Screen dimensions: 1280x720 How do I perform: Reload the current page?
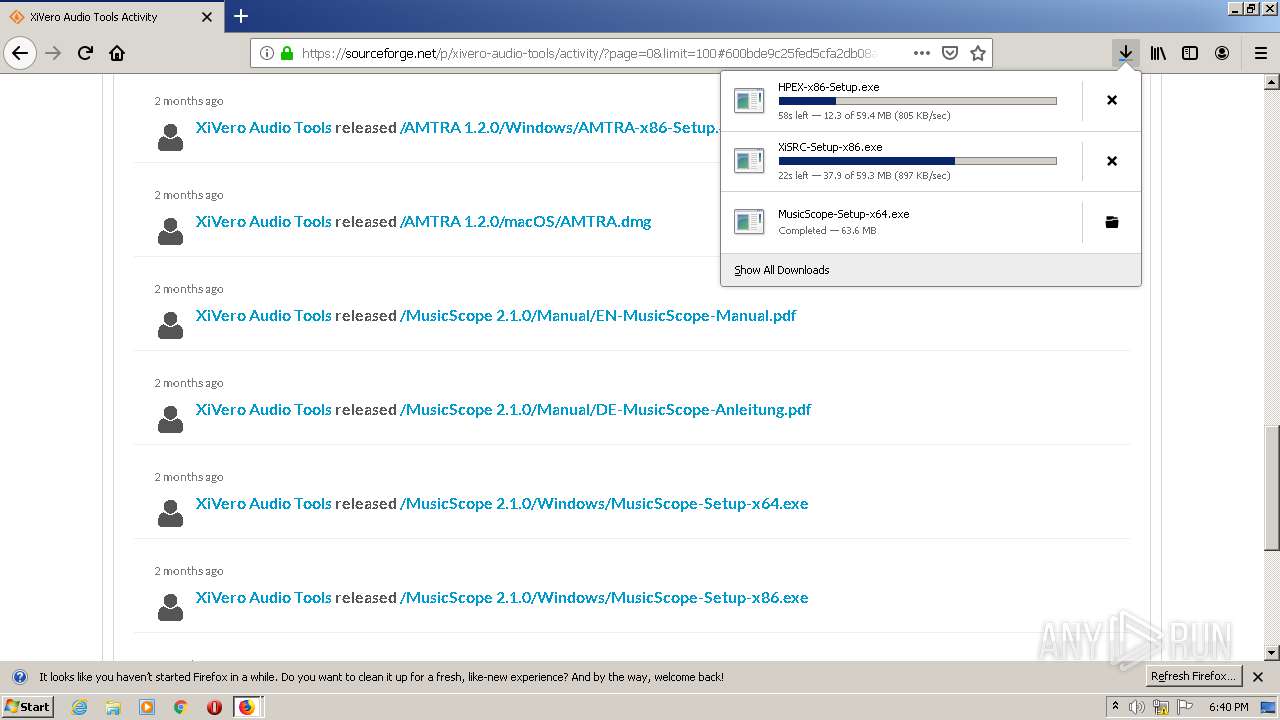pyautogui.click(x=85, y=53)
